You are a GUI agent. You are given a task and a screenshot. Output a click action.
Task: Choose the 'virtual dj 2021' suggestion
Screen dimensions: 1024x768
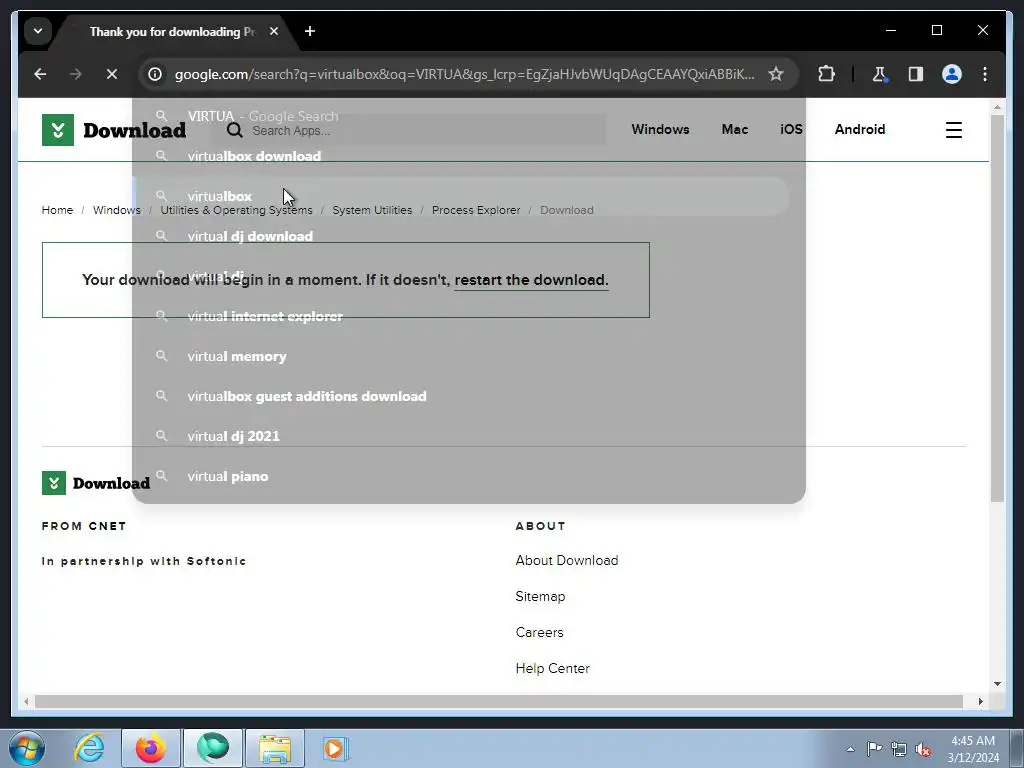coord(460,436)
